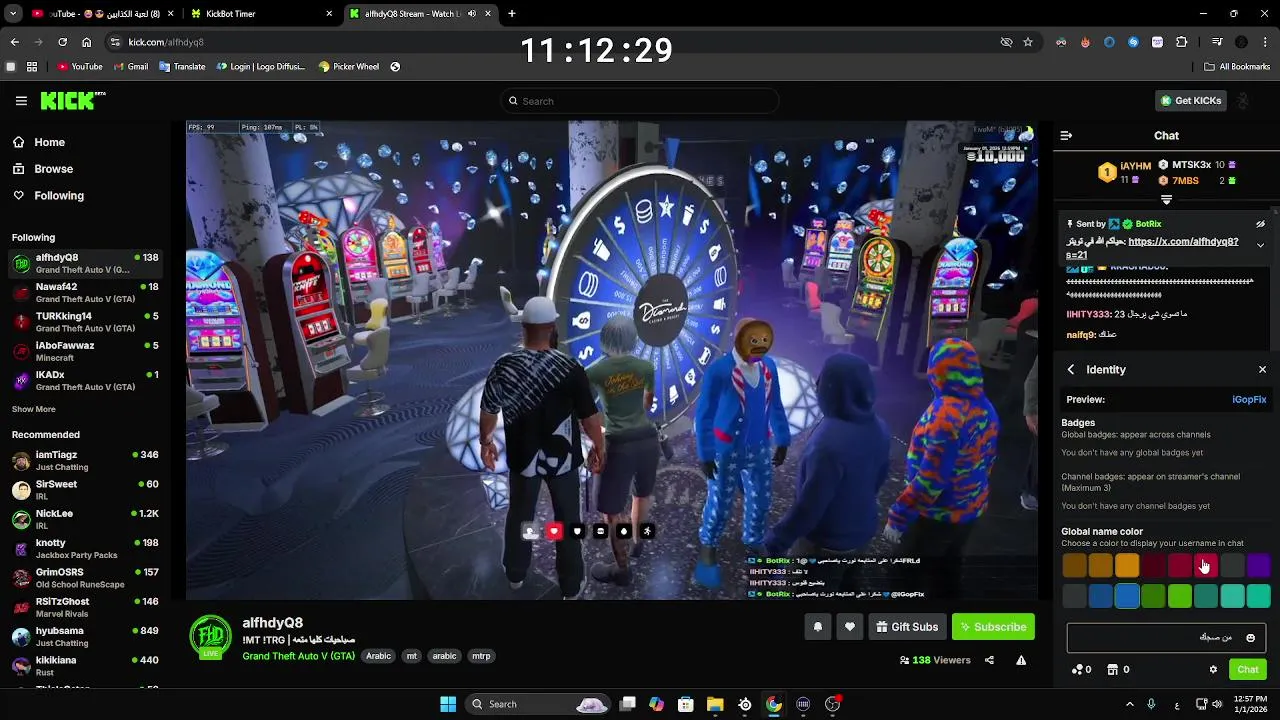Open Windows Start menu
The image size is (1280, 720).
coord(447,704)
